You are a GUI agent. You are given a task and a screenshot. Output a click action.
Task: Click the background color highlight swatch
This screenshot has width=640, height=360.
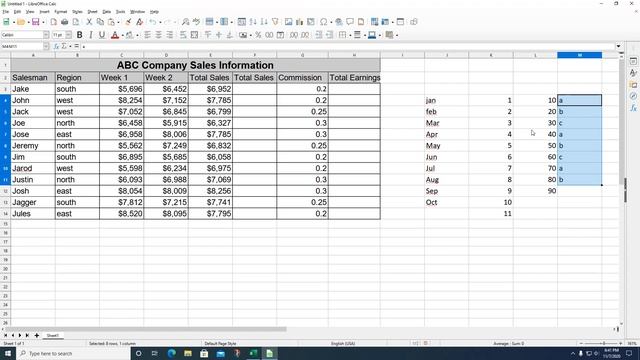[129, 35]
